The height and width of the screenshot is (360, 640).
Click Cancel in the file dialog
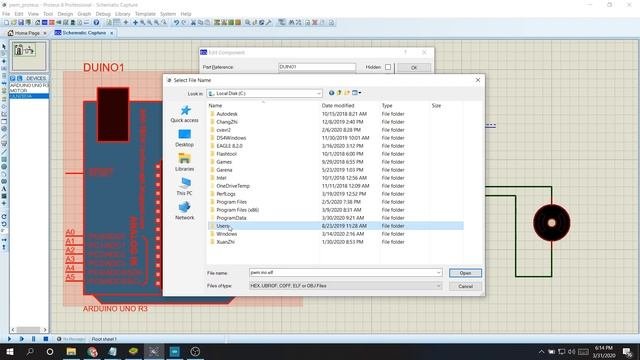tap(465, 286)
